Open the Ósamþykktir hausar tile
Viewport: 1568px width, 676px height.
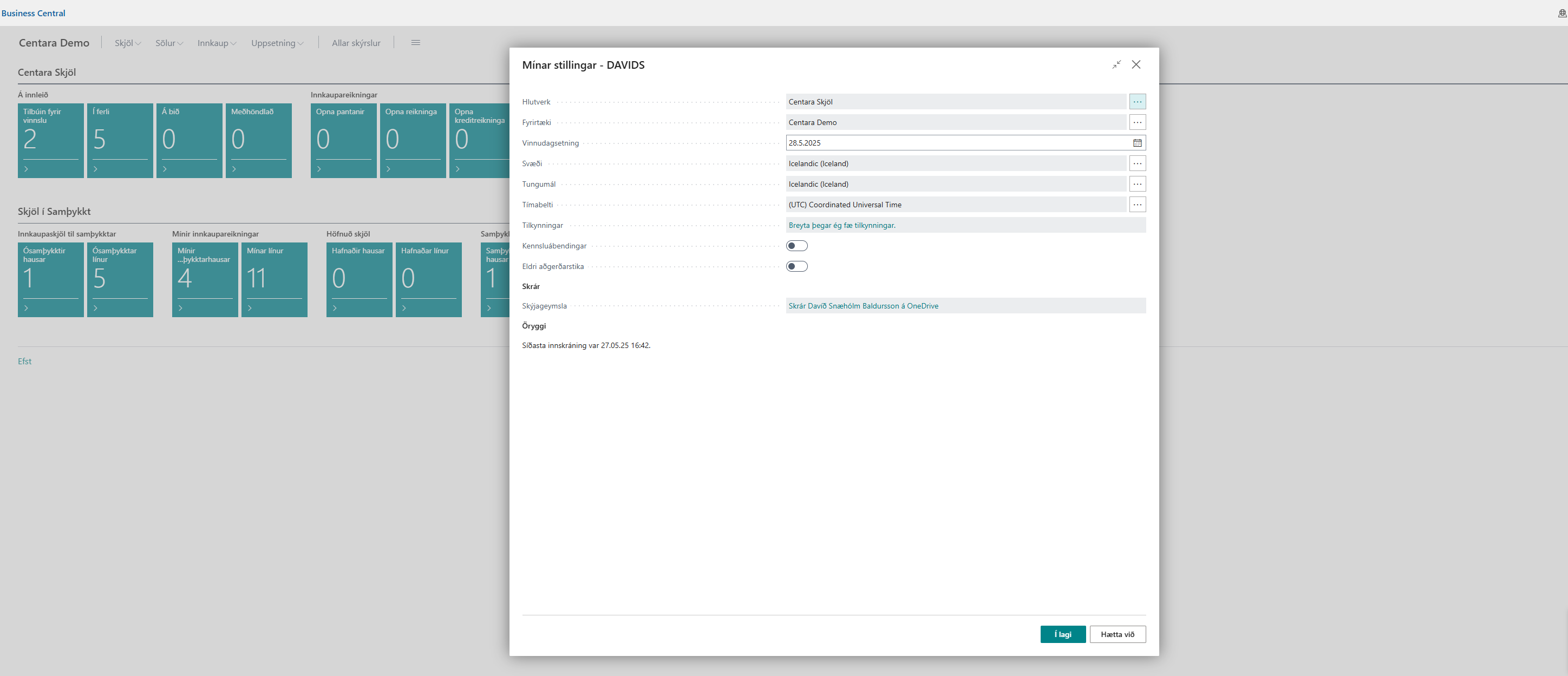[x=50, y=280]
